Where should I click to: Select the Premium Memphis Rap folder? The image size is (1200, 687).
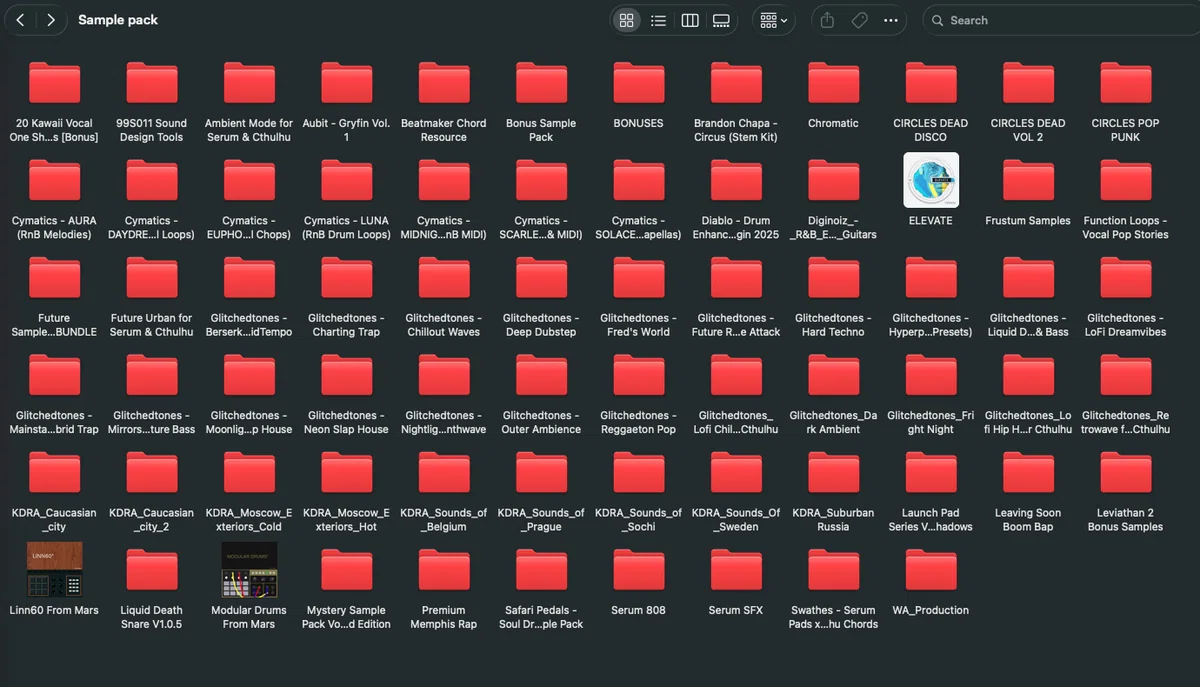coord(444,571)
